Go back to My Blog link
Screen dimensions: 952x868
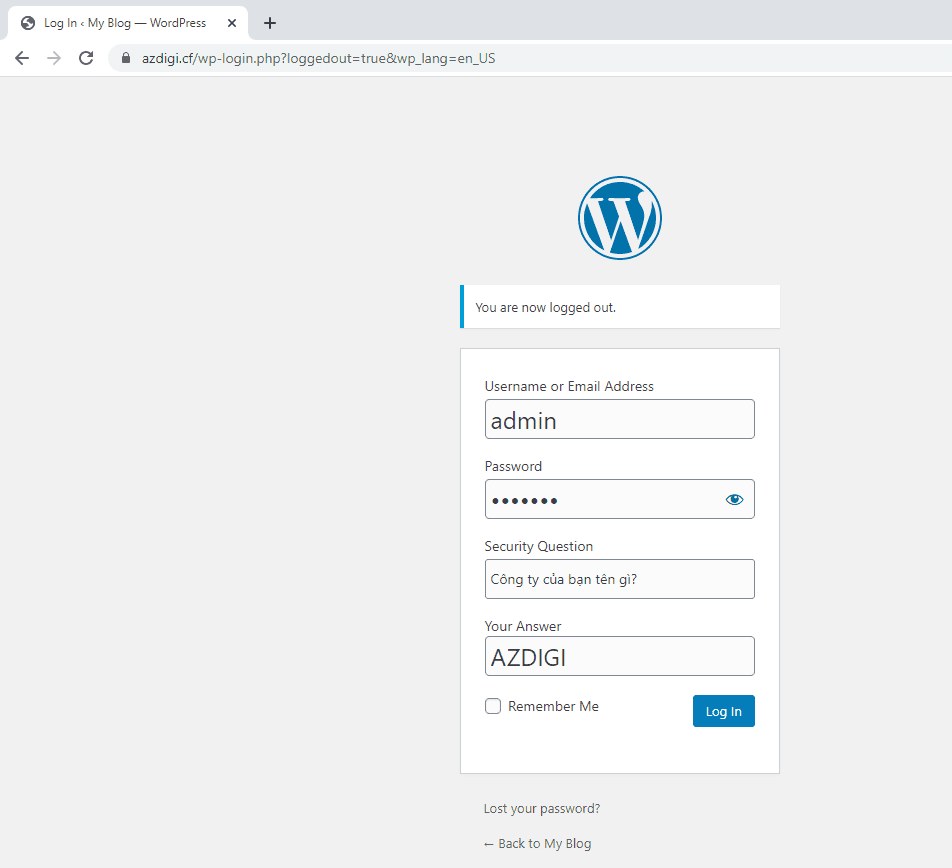(x=537, y=843)
